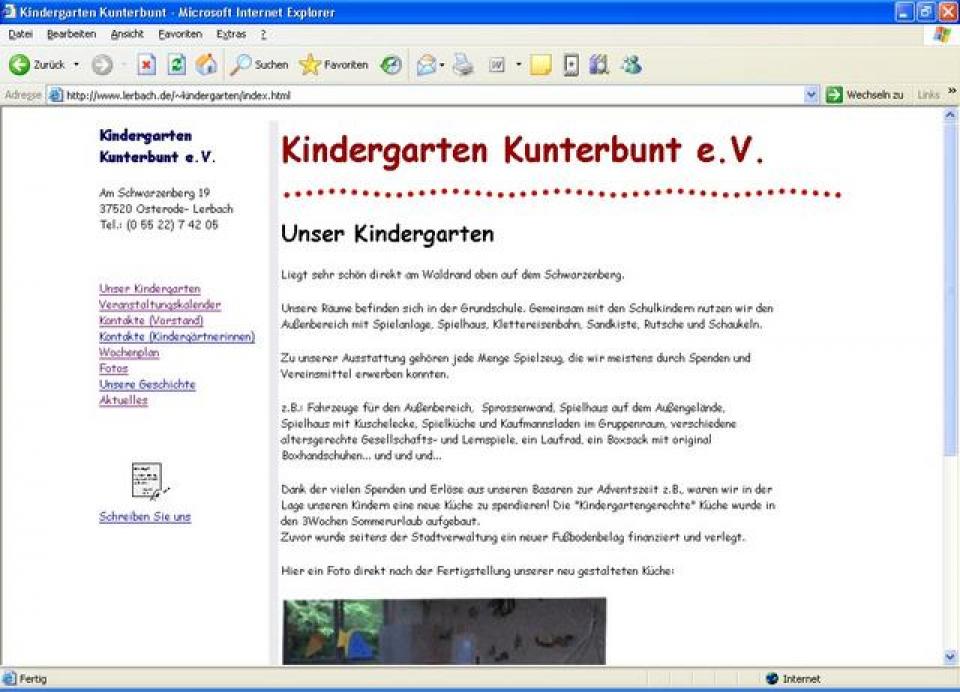960x692 pixels.
Task: Click the Stop loading icon
Action: tap(146, 65)
